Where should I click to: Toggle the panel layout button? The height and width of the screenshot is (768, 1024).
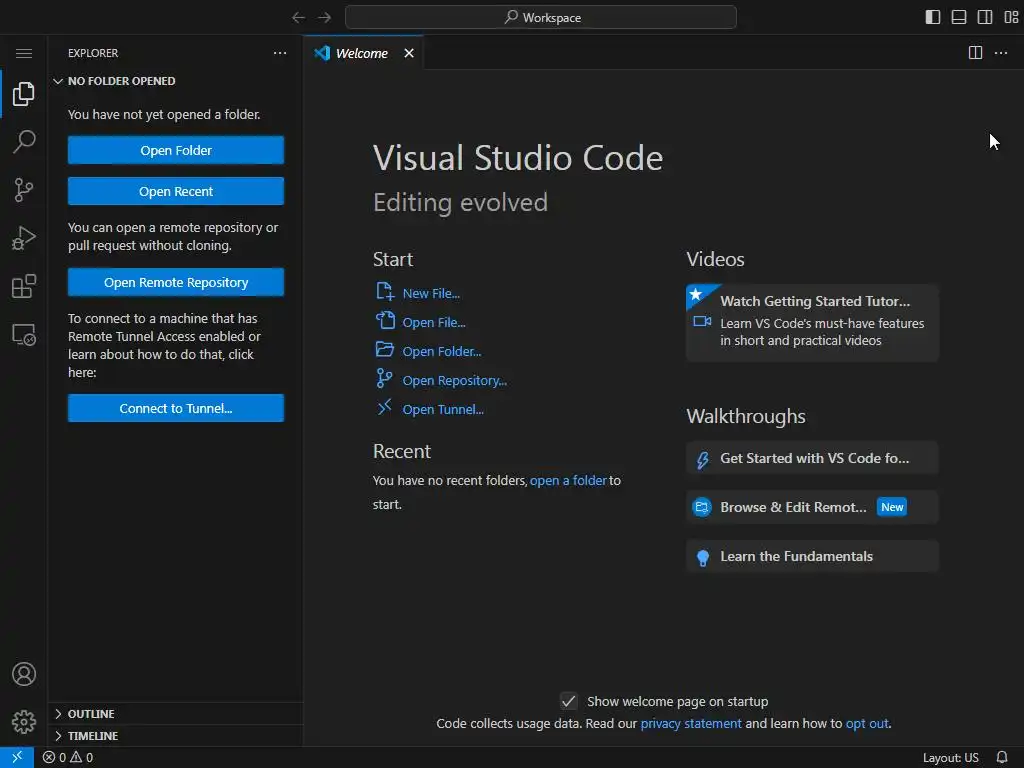958,17
